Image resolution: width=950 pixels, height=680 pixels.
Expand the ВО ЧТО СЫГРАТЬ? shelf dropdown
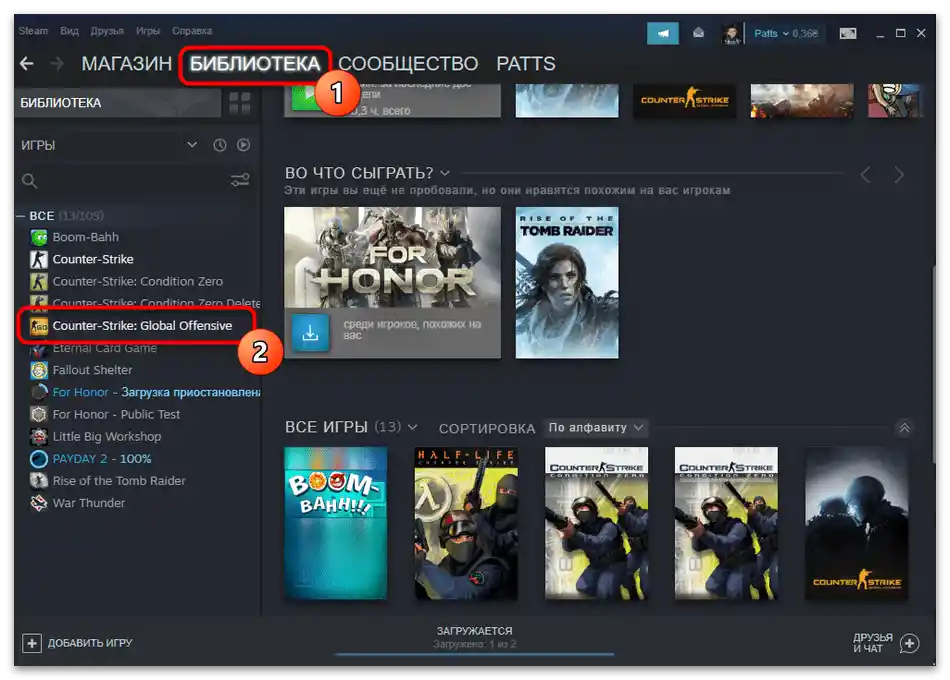445,173
